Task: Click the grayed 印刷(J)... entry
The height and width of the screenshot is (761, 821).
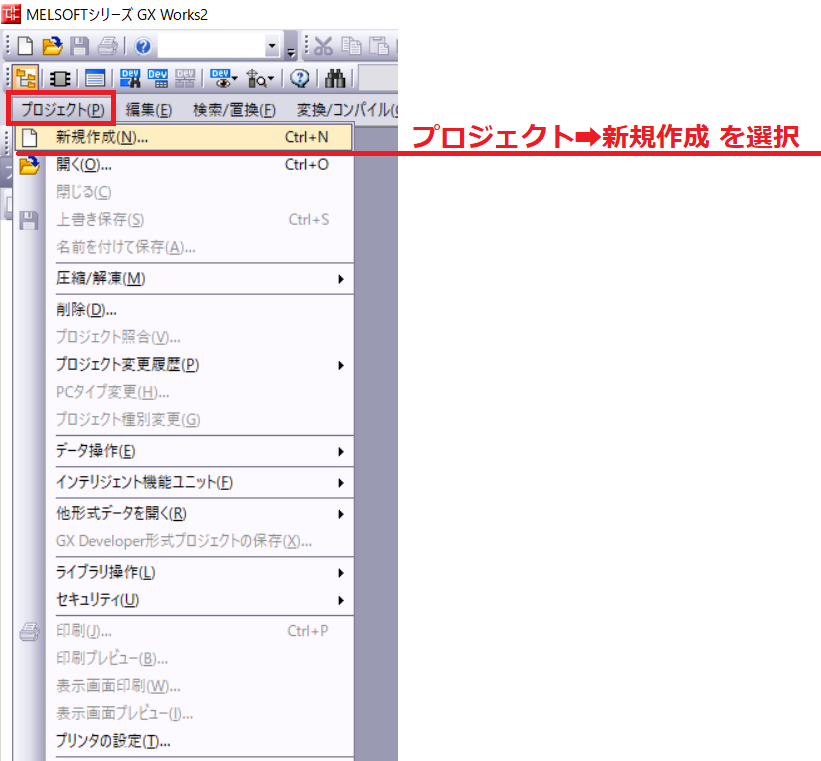Action: 184,631
